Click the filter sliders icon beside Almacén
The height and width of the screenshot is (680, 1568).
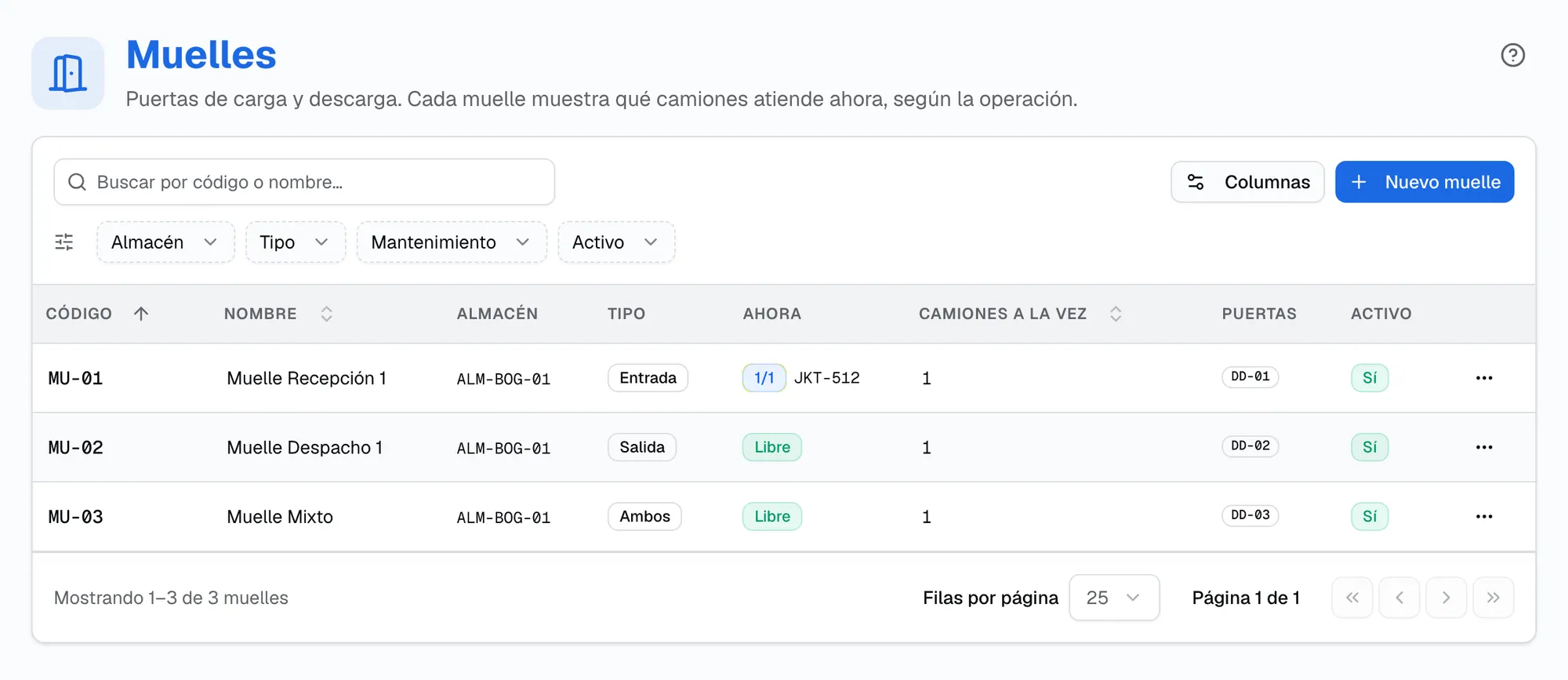coord(64,242)
